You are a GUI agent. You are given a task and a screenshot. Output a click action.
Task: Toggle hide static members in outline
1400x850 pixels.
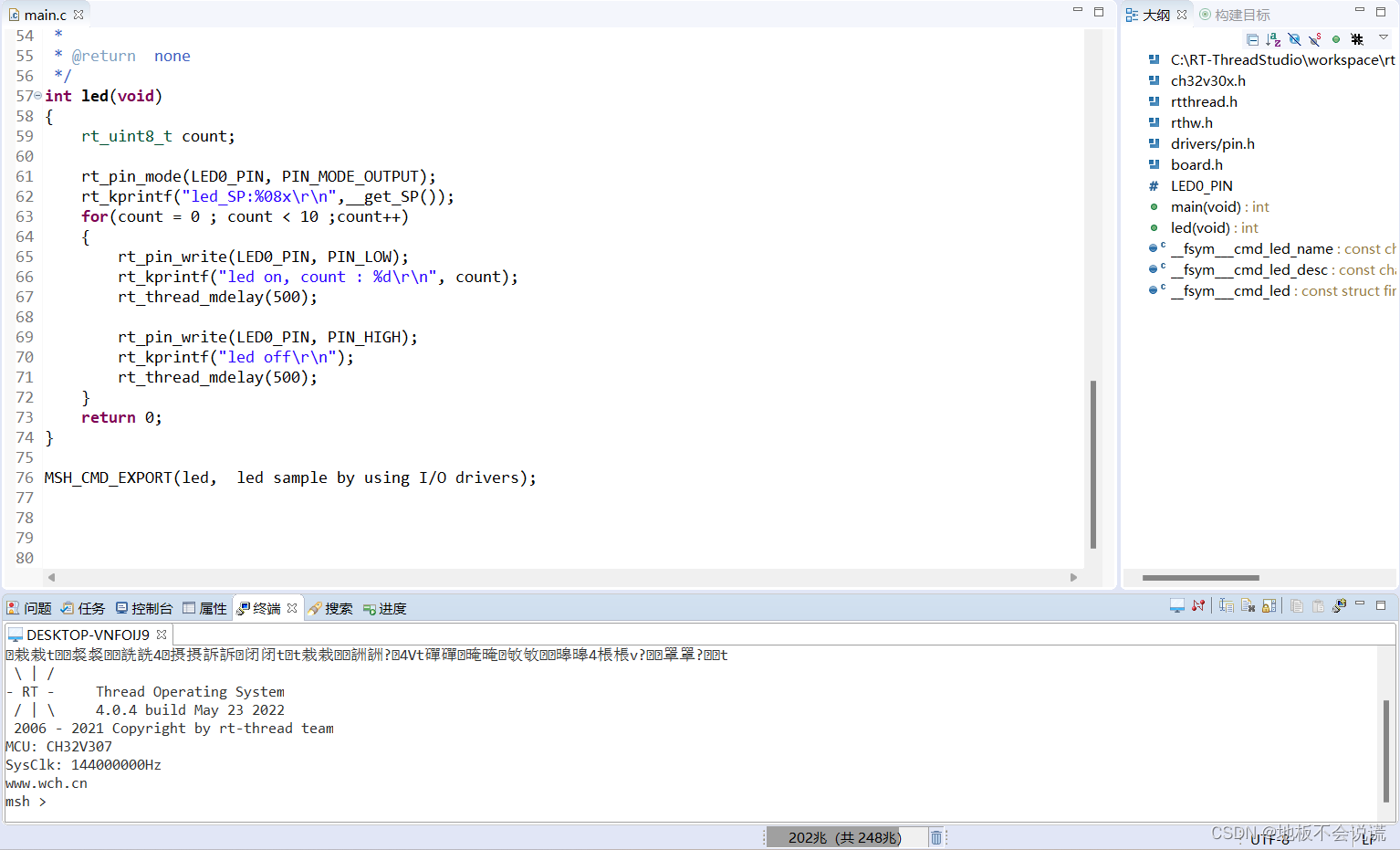[1315, 39]
